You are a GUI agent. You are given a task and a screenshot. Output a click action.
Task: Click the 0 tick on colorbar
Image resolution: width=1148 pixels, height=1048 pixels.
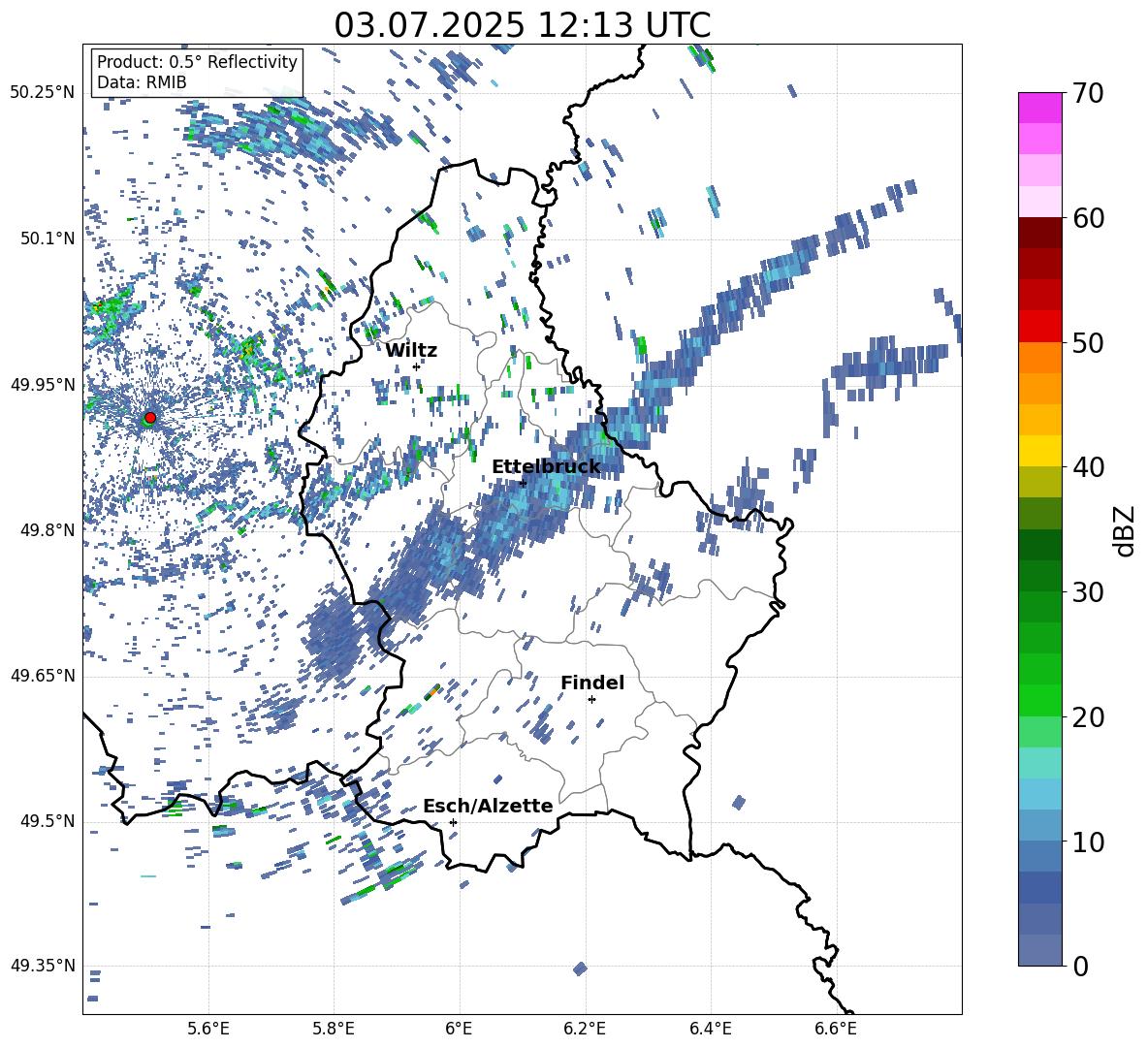(x=1080, y=966)
